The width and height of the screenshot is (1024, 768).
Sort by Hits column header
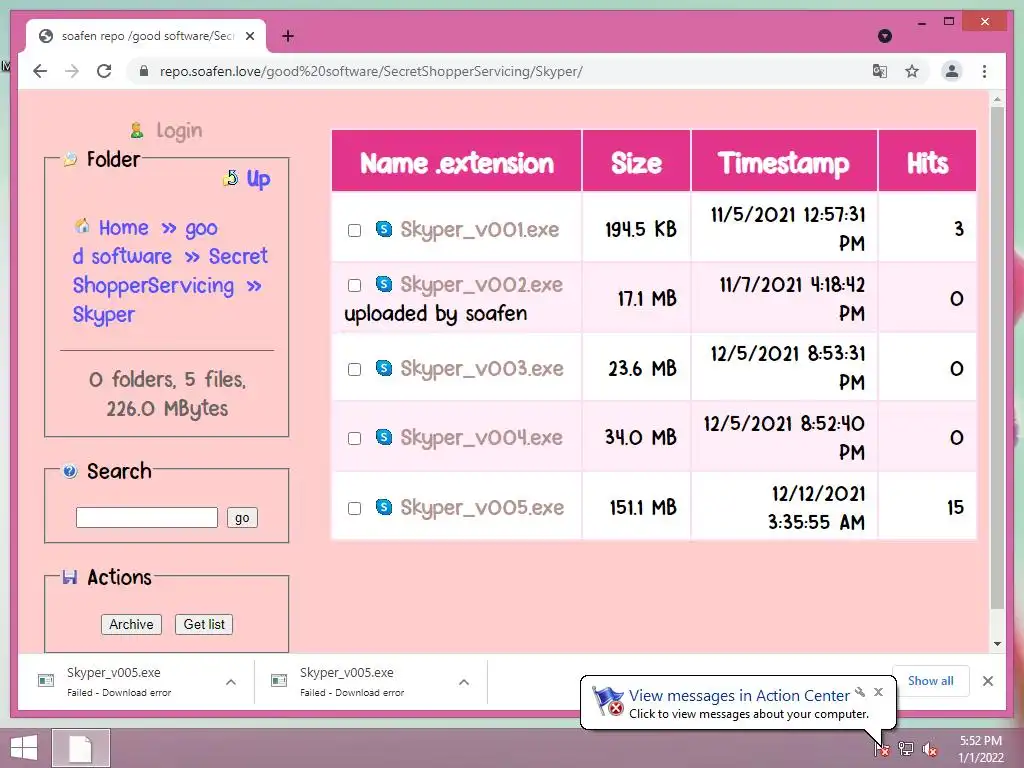point(927,163)
